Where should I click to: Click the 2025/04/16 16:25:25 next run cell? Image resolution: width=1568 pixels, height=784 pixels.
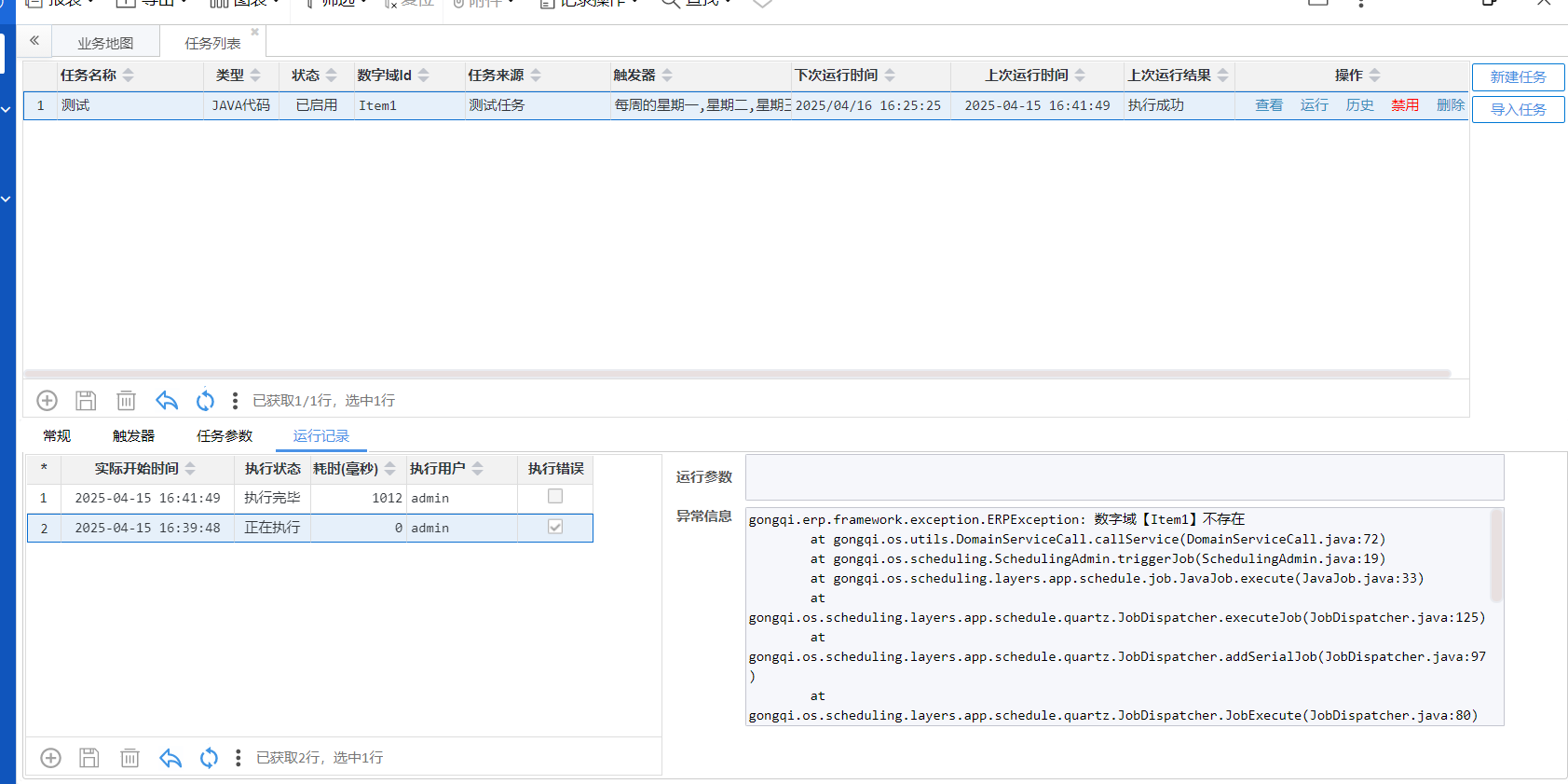870,105
